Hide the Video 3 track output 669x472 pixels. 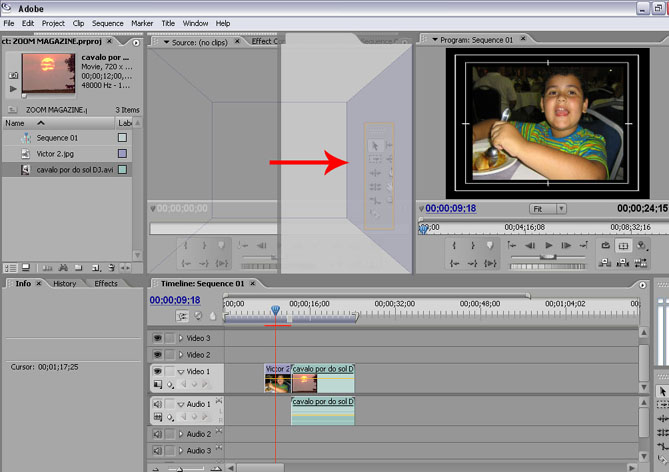157,338
